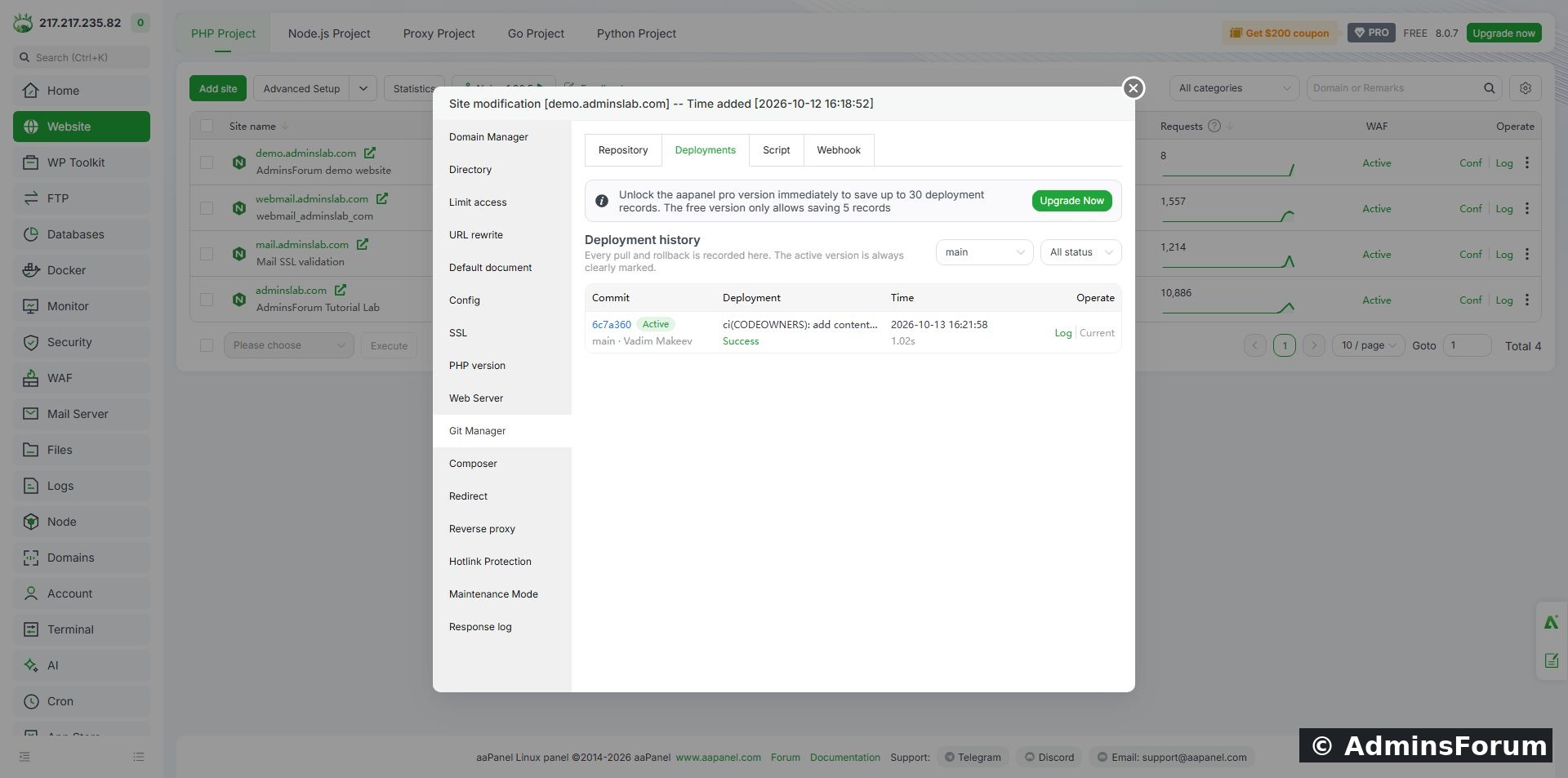Click the Search (Ctrl+K) box
This screenshot has height=778, width=1568.
coord(82,57)
